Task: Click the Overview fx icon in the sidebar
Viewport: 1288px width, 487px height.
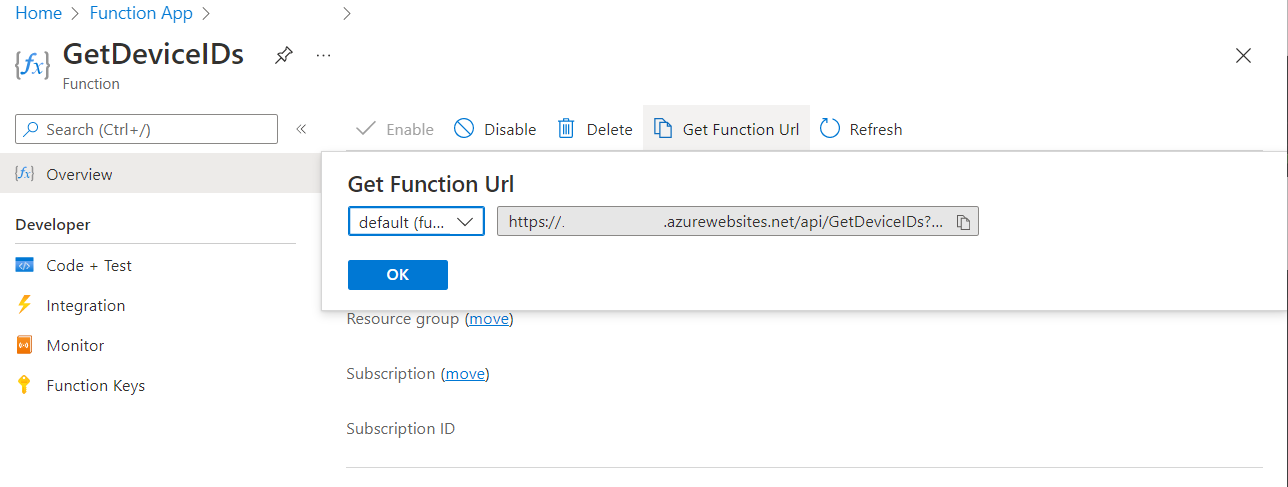Action: [x=25, y=174]
